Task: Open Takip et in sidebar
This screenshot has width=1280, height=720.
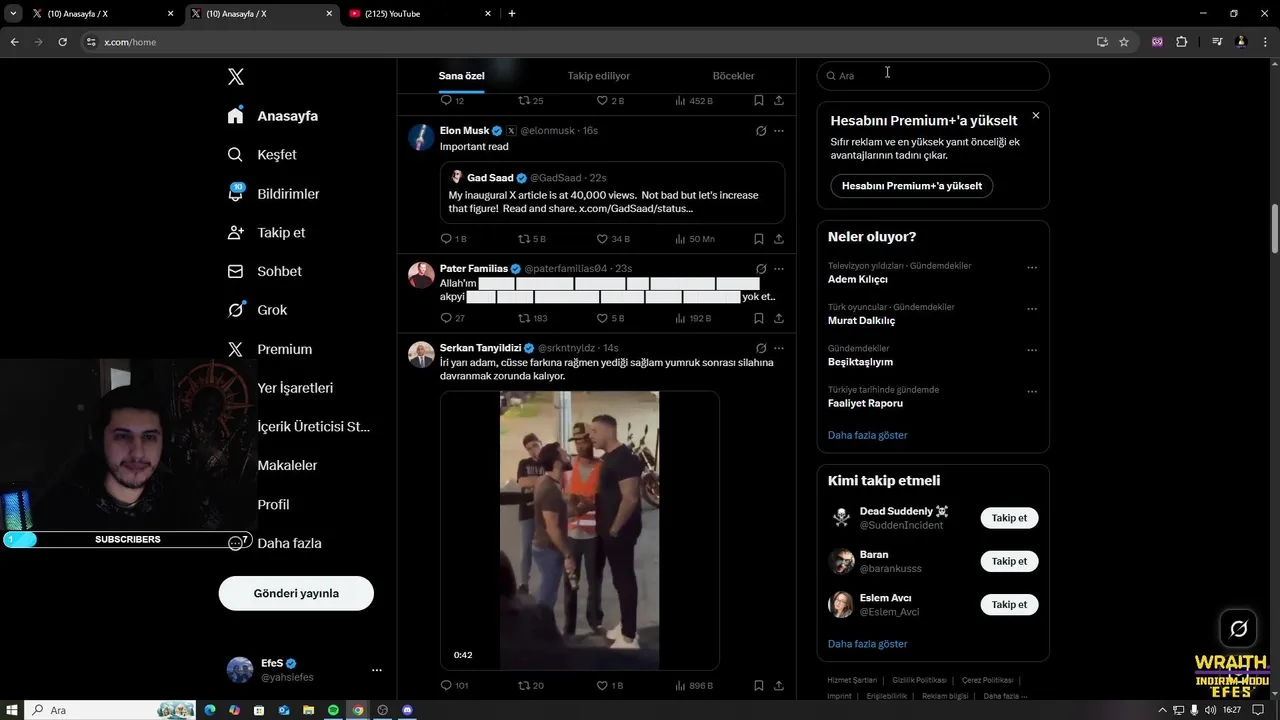Action: coord(266,232)
